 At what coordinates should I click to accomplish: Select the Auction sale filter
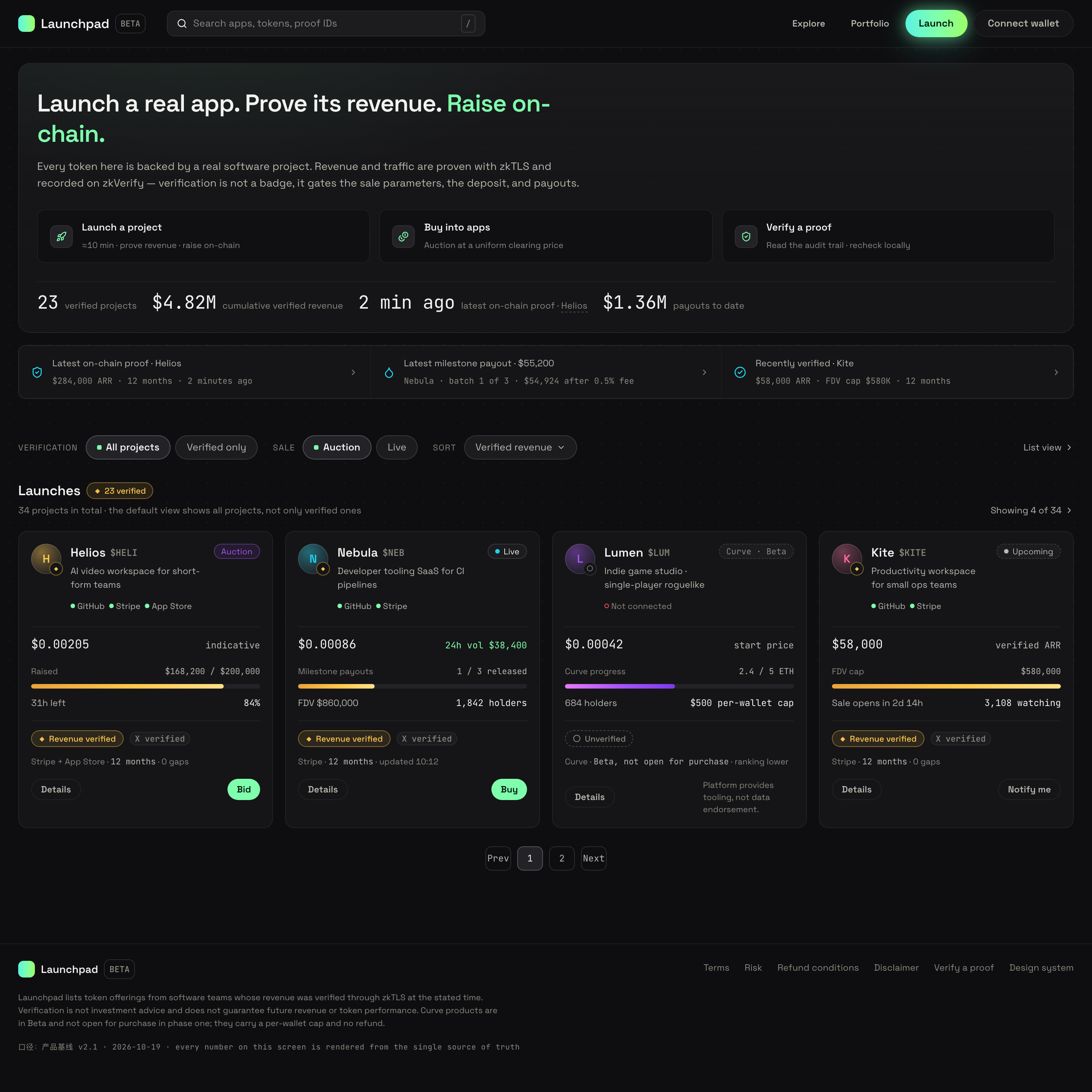337,447
